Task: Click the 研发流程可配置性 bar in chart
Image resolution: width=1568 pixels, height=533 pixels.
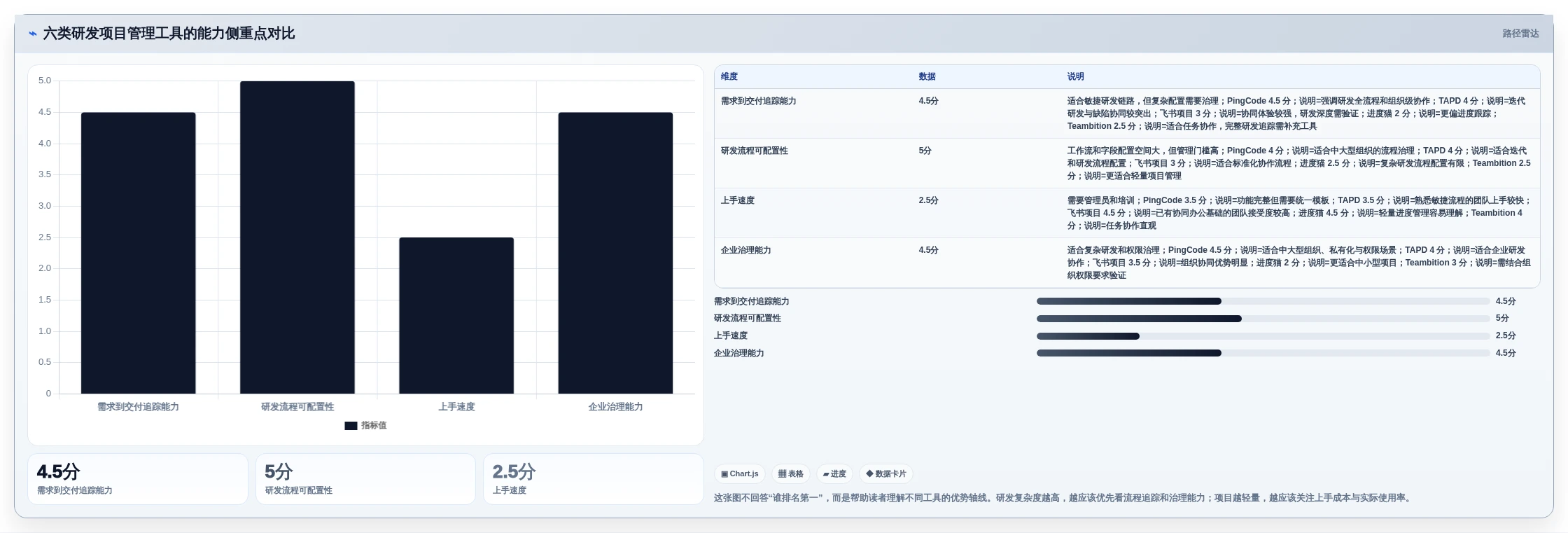Action: click(297, 237)
